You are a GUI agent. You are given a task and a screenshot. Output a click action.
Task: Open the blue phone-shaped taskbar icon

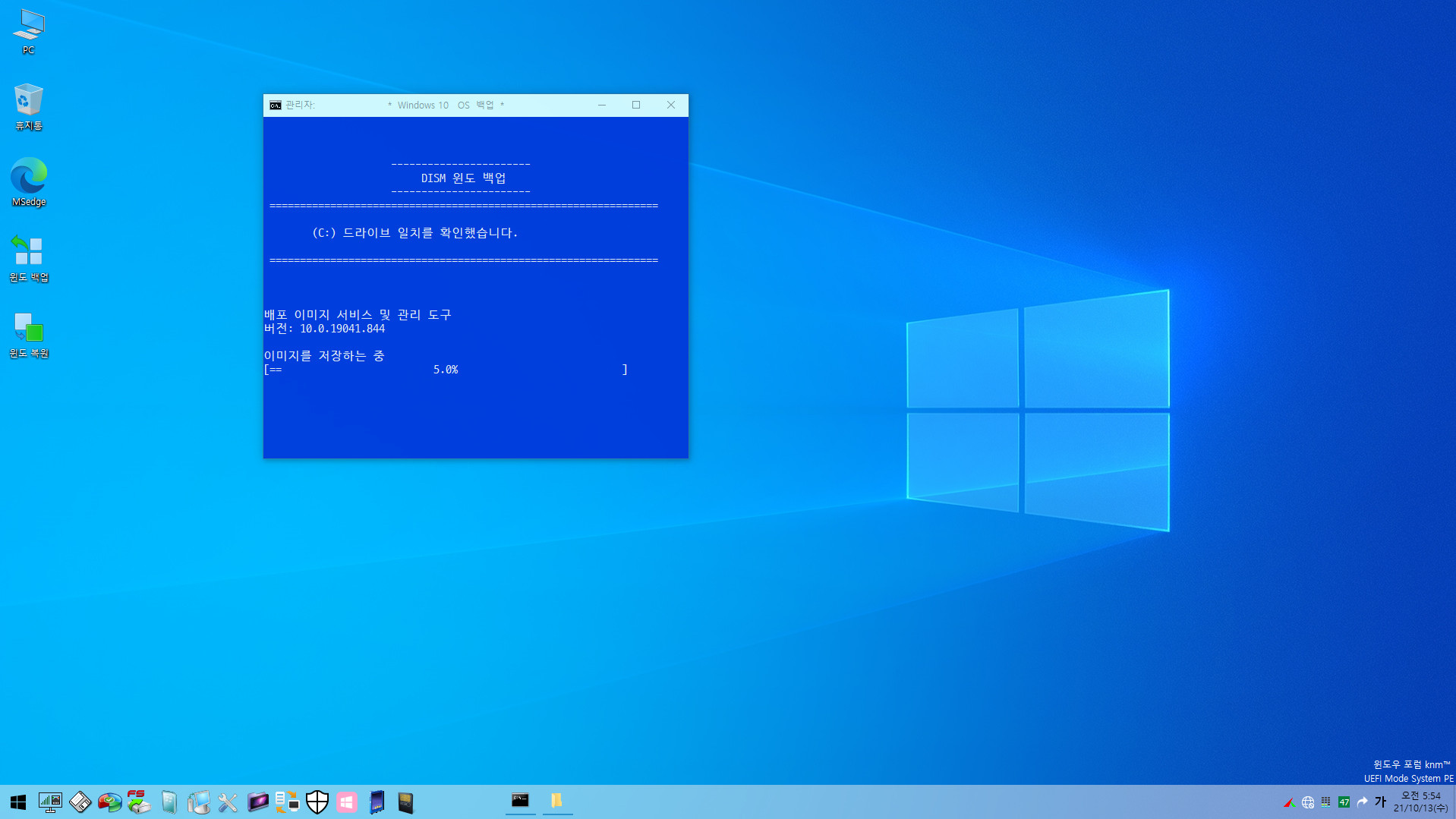coord(377,802)
